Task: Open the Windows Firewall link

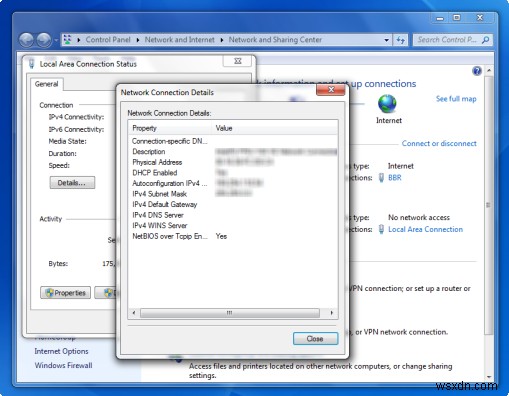Action: [63, 365]
